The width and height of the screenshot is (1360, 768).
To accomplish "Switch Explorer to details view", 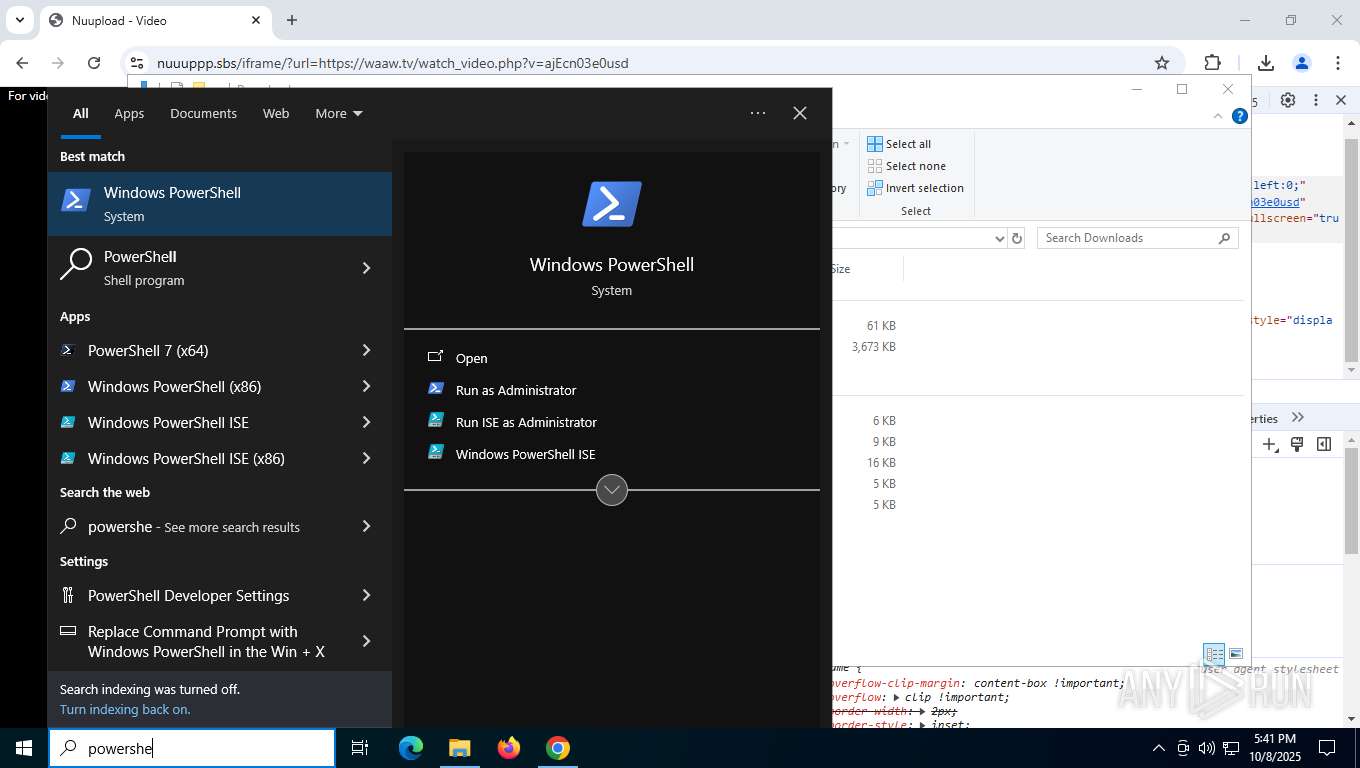I will tap(1214, 655).
